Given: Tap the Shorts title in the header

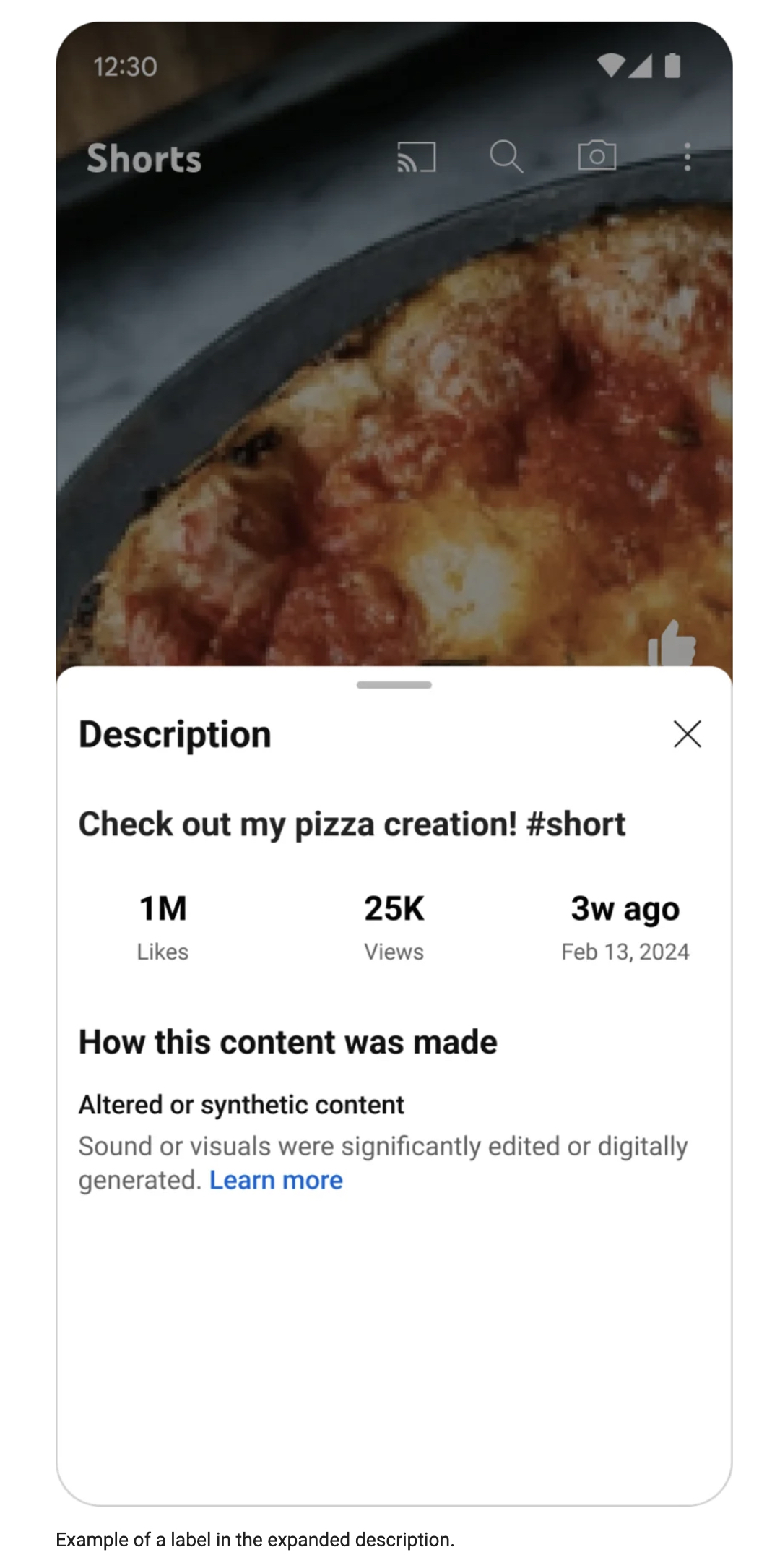Looking at the screenshot, I should (144, 158).
